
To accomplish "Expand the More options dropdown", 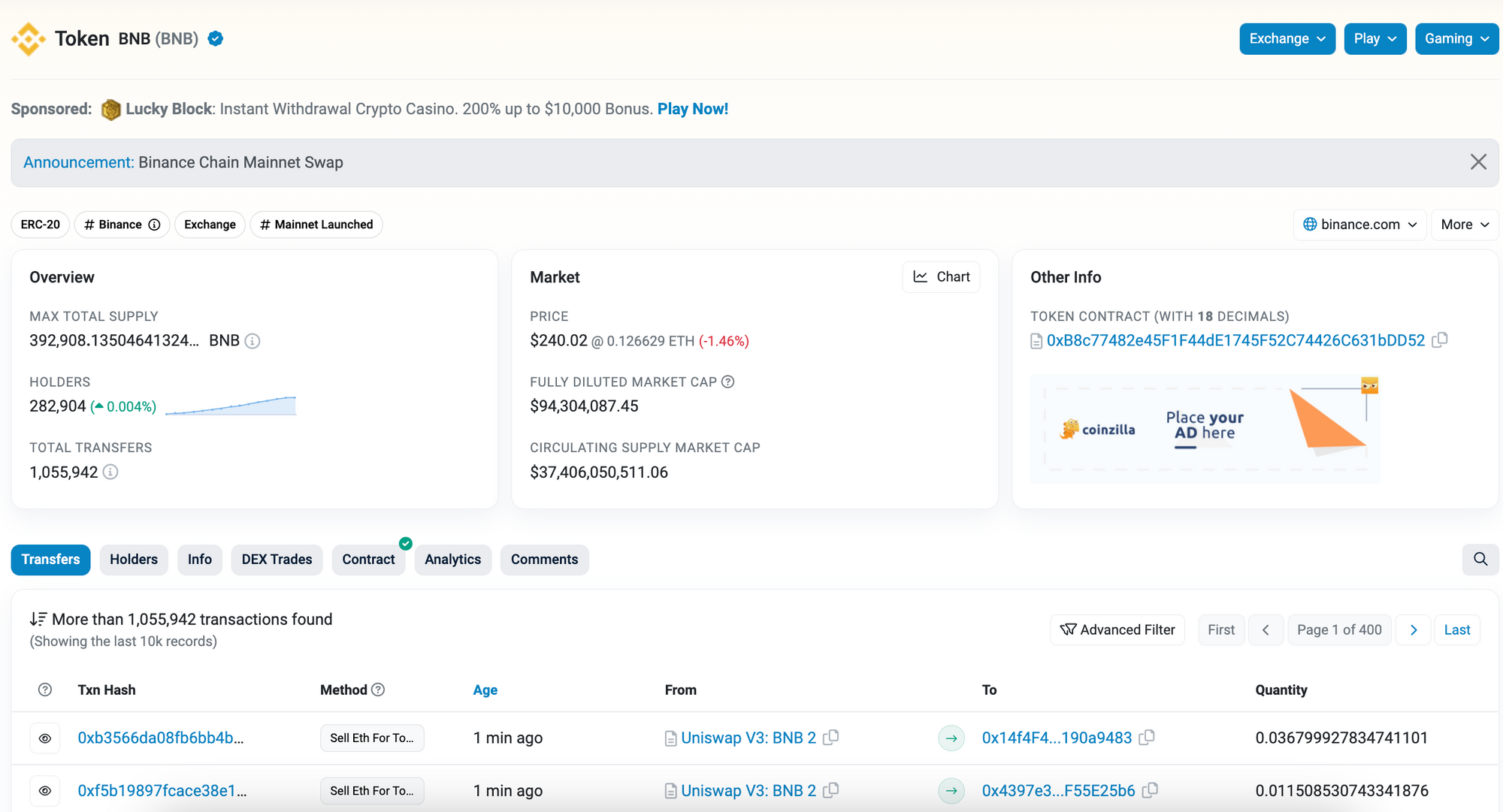I will [1465, 225].
